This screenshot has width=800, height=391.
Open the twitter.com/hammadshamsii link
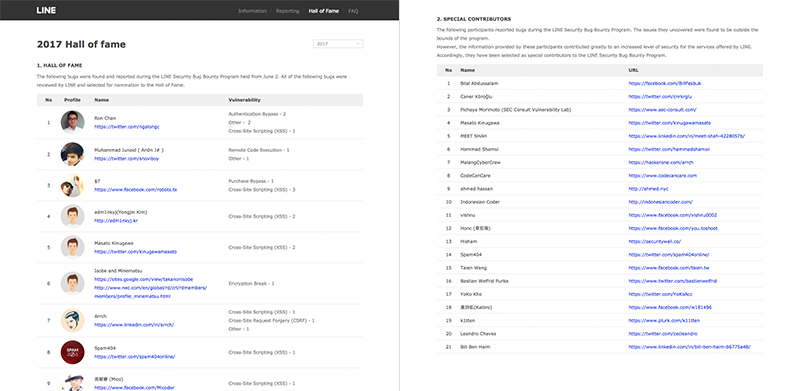tap(669, 150)
